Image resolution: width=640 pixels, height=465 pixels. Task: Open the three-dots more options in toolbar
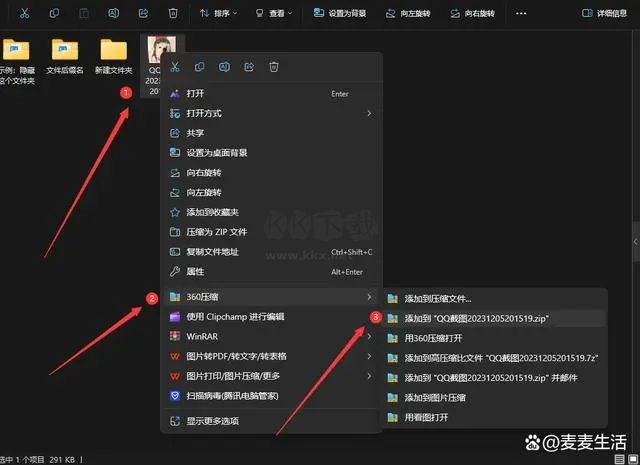pos(521,13)
